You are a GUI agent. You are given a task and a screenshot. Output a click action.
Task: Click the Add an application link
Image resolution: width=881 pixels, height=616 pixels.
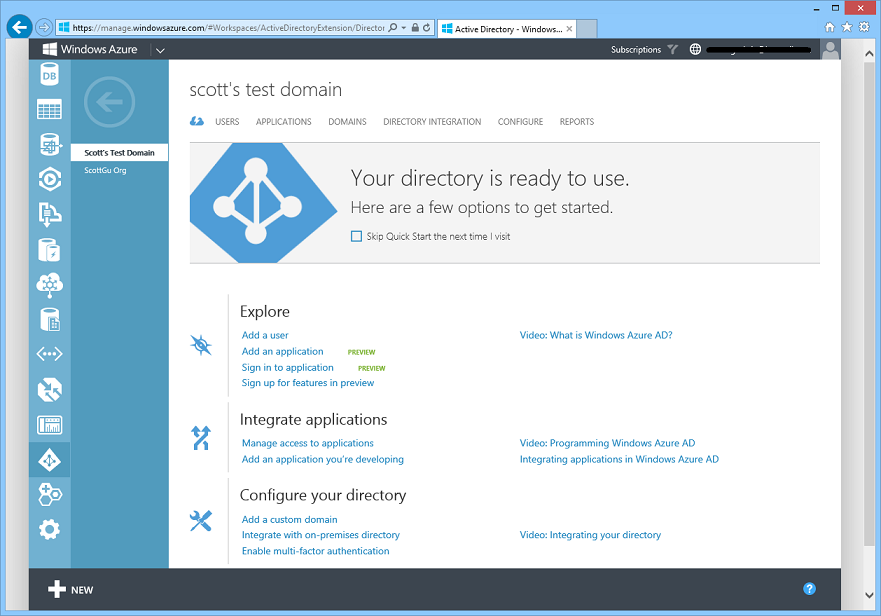click(283, 351)
